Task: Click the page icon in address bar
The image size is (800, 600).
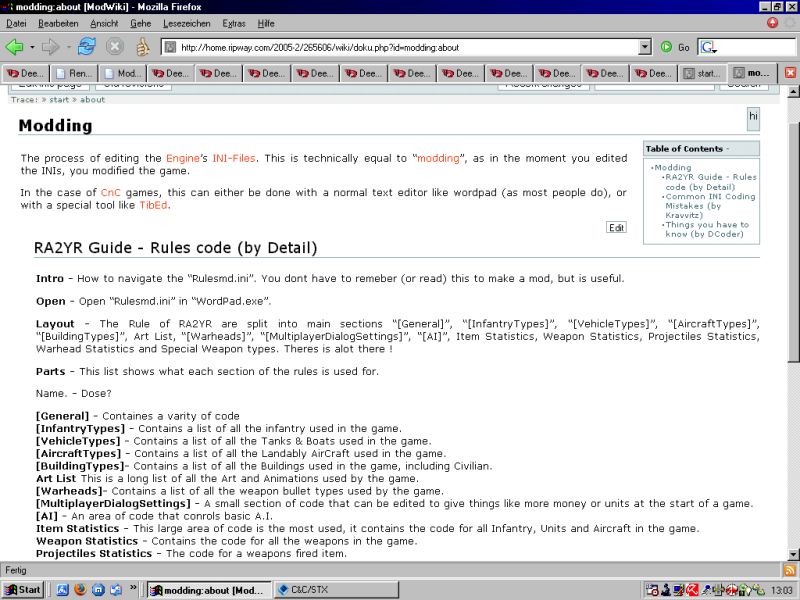Action: pyautogui.click(x=170, y=47)
